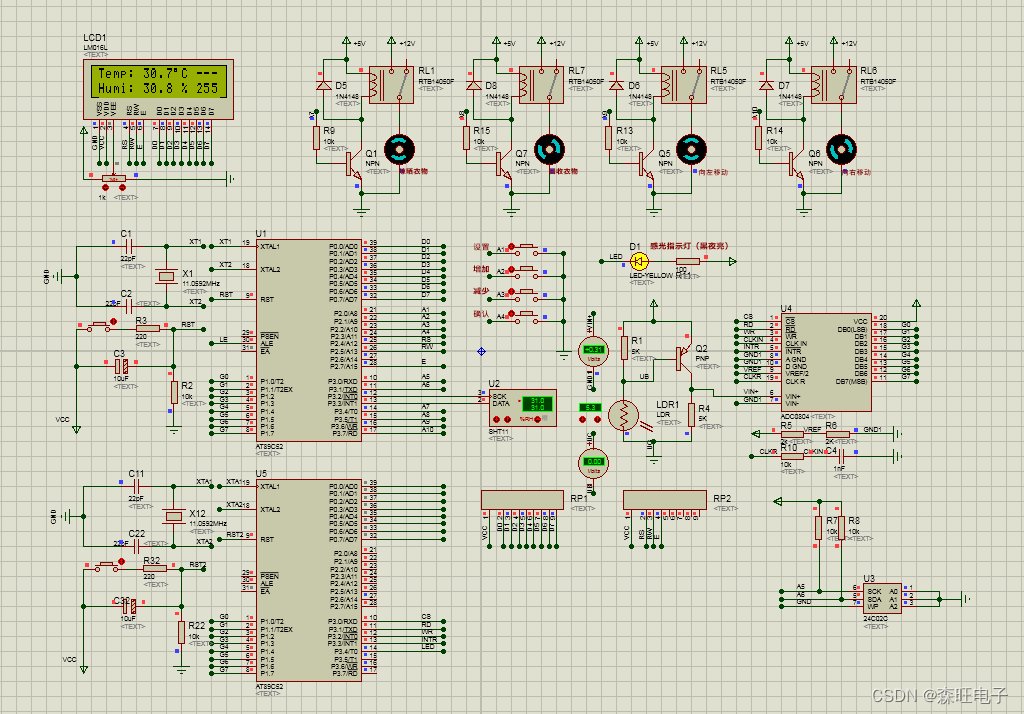Image resolution: width=1024 pixels, height=714 pixels.
Task: Click the LDR value display 5.3
Action: click(x=590, y=408)
